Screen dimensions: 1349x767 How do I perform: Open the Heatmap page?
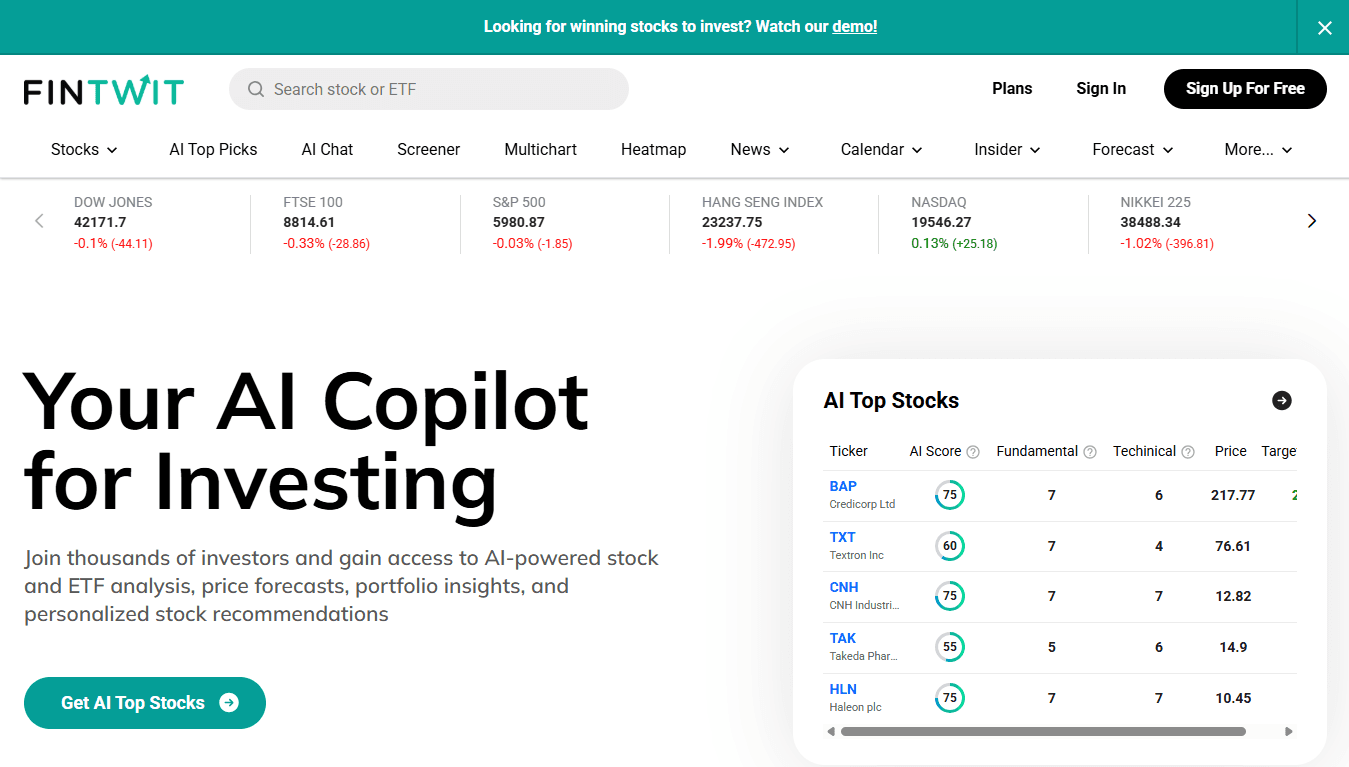(653, 150)
